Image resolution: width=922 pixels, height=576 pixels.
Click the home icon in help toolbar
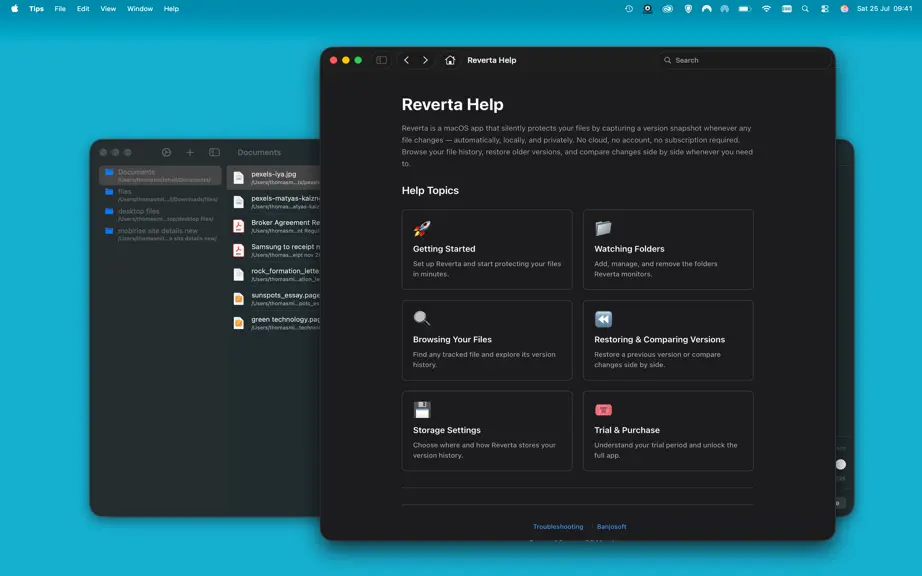[450, 60]
